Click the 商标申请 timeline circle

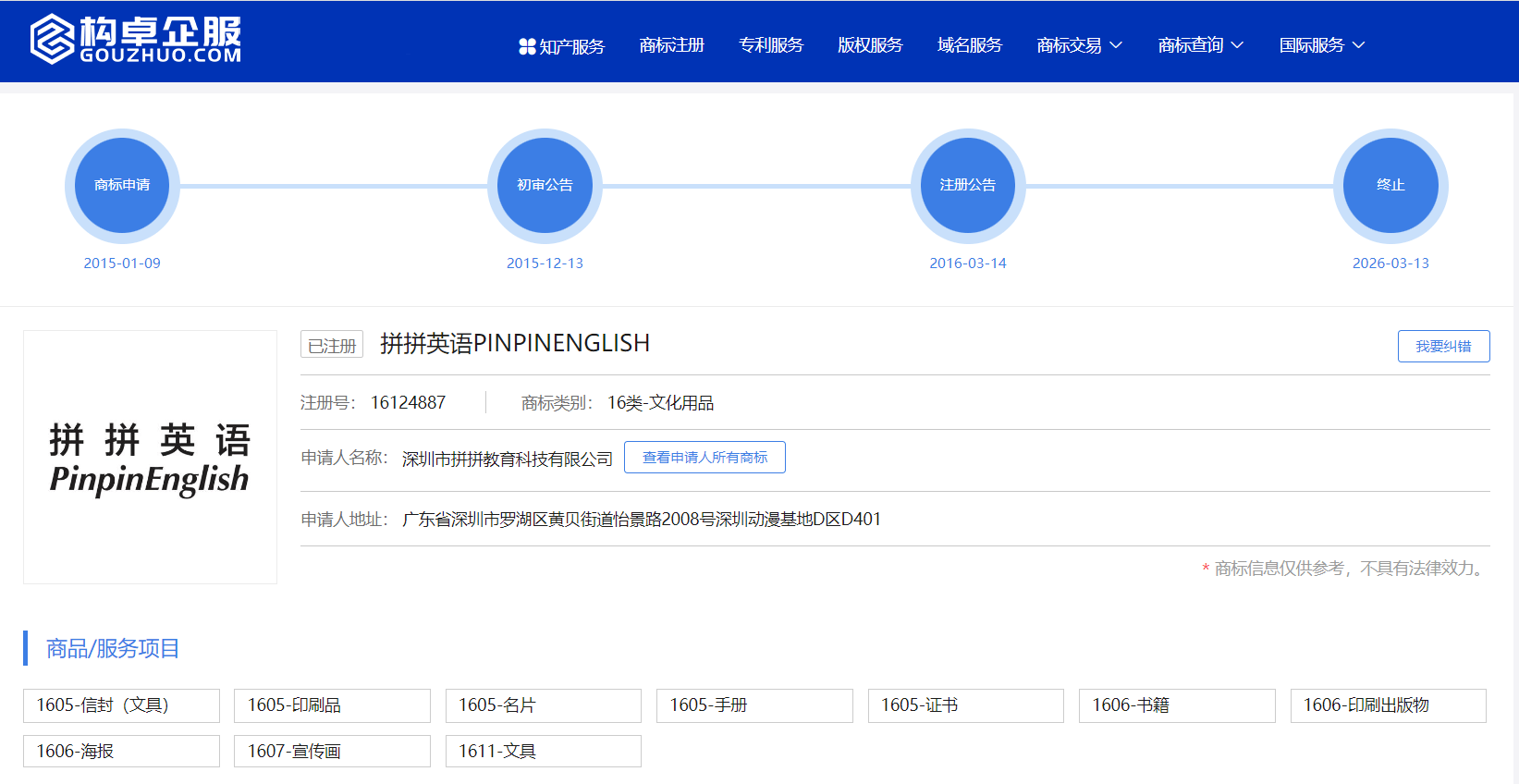[x=122, y=186]
